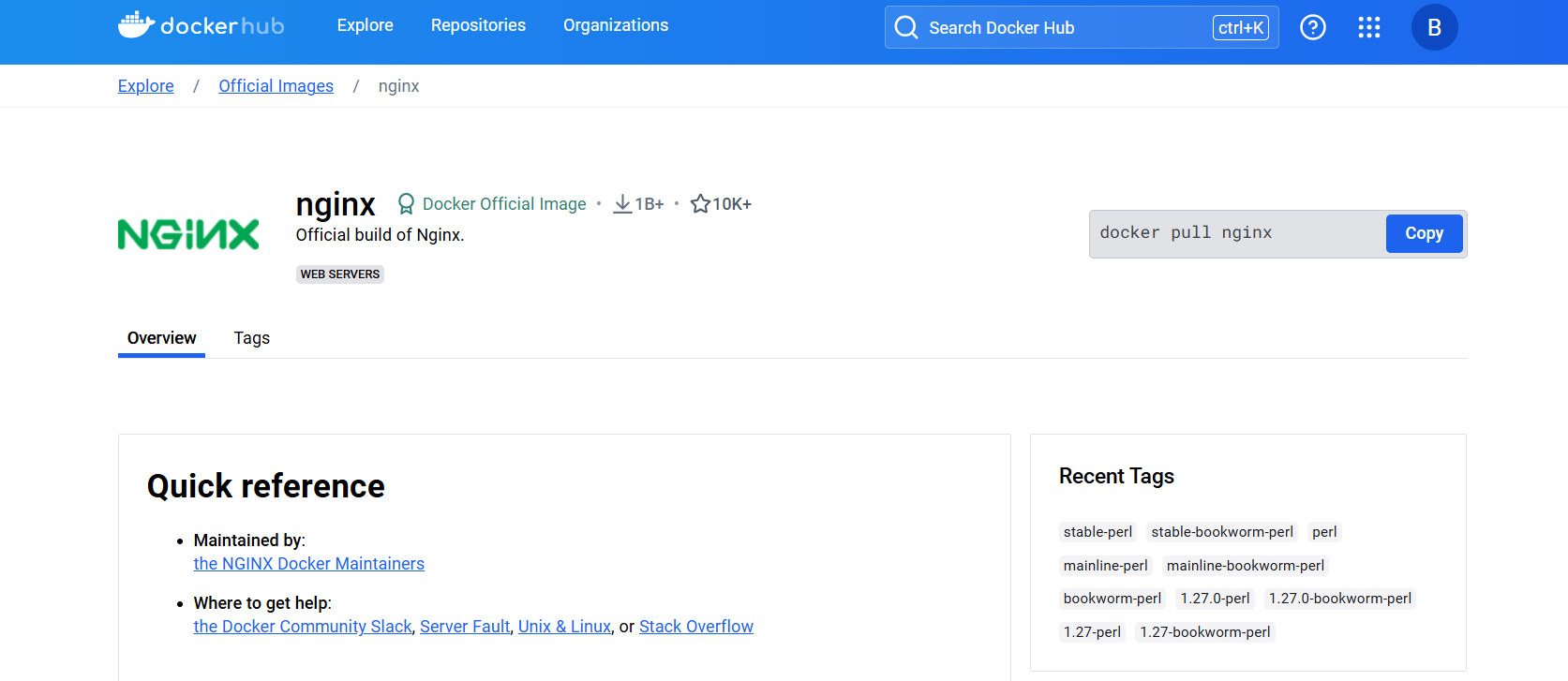Select the 1.27-perl tag

1092,632
